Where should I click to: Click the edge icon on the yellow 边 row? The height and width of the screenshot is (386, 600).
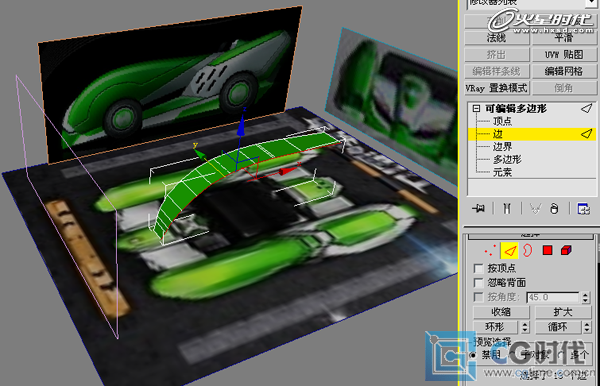pyautogui.click(x=586, y=134)
